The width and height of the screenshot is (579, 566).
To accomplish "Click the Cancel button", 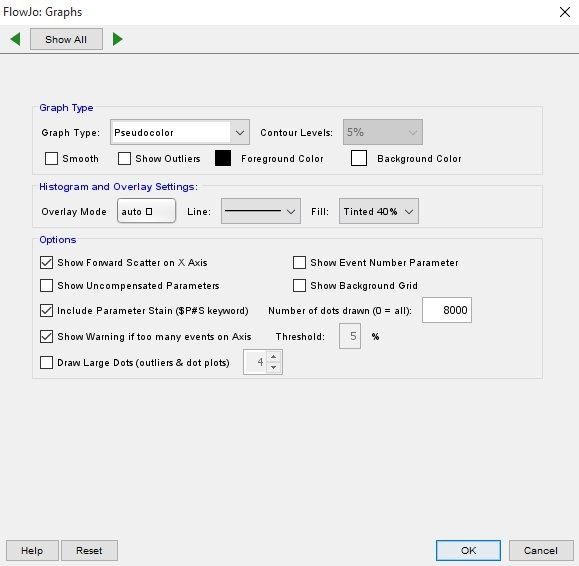I will [x=541, y=550].
